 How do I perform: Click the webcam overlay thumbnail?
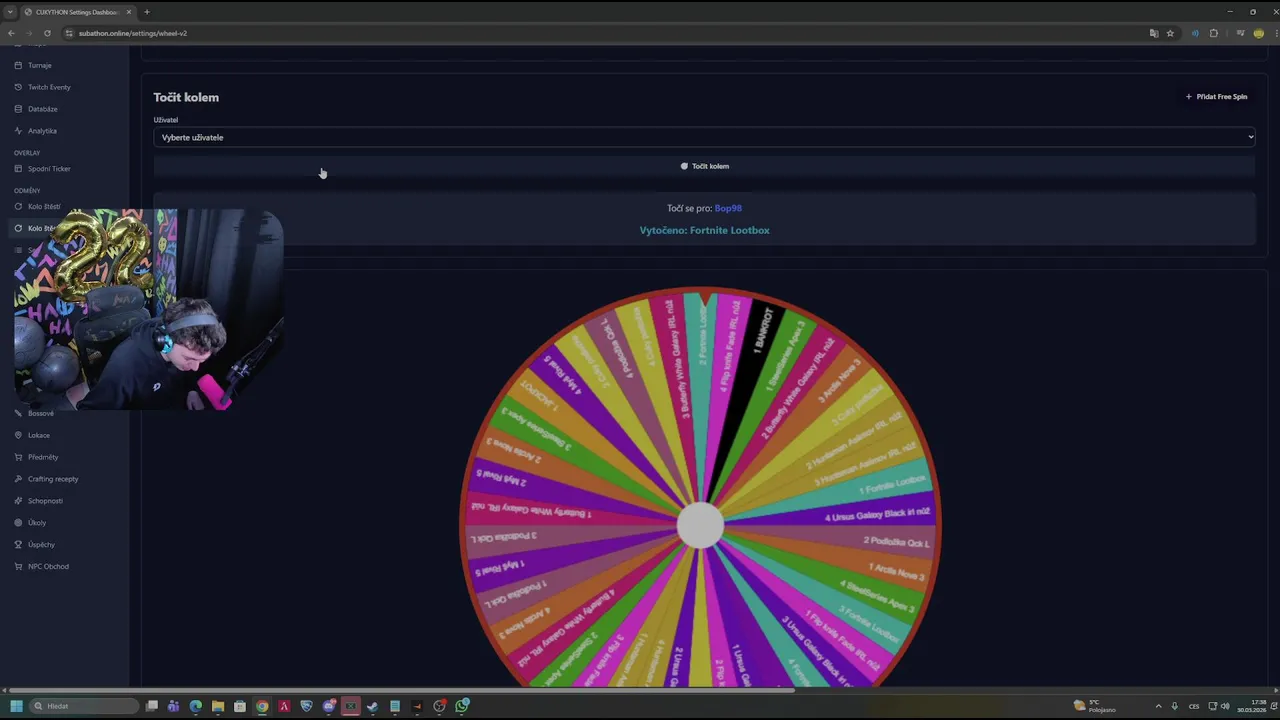pyautogui.click(x=148, y=309)
